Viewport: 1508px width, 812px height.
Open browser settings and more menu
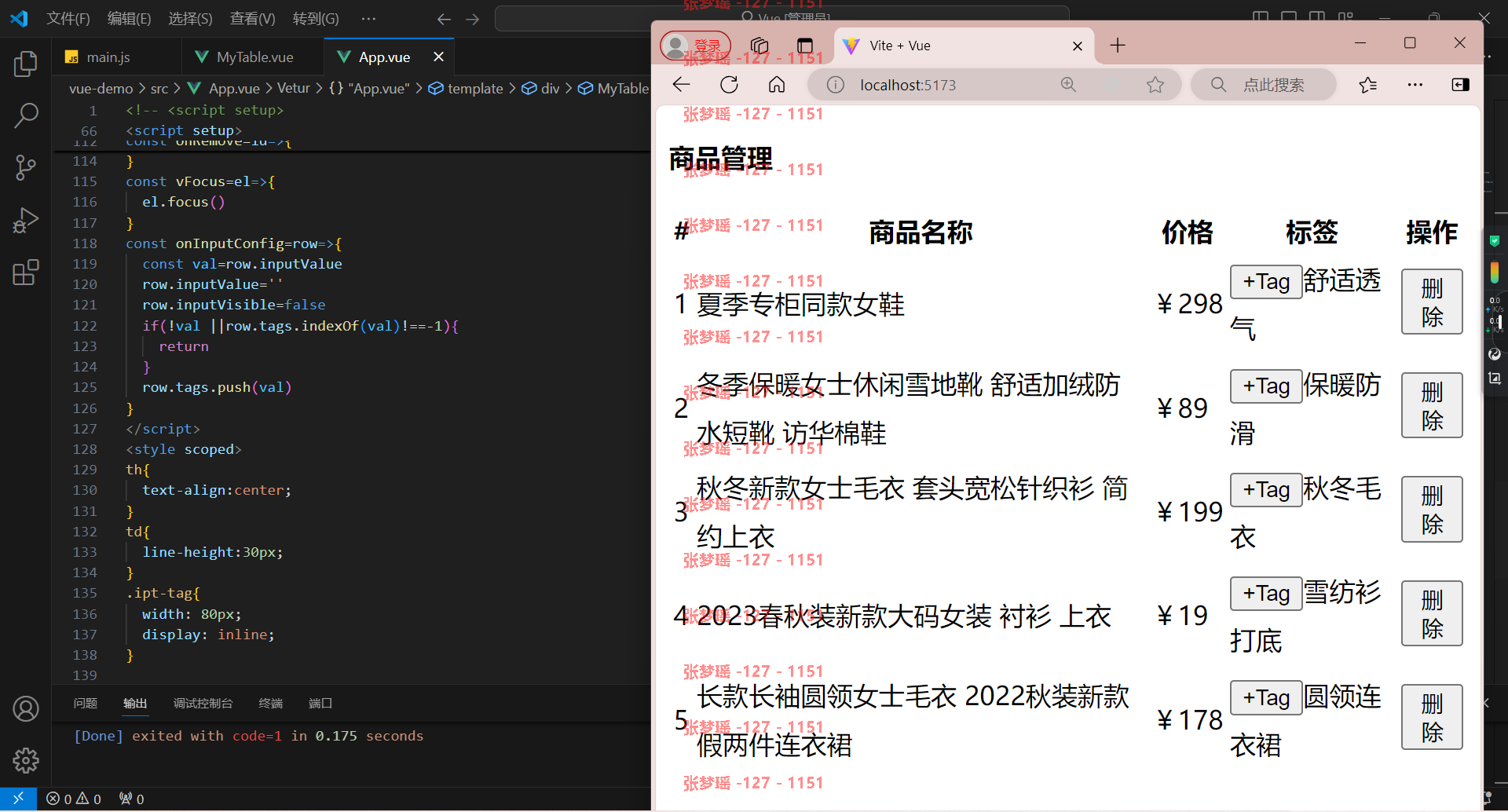(x=1415, y=85)
